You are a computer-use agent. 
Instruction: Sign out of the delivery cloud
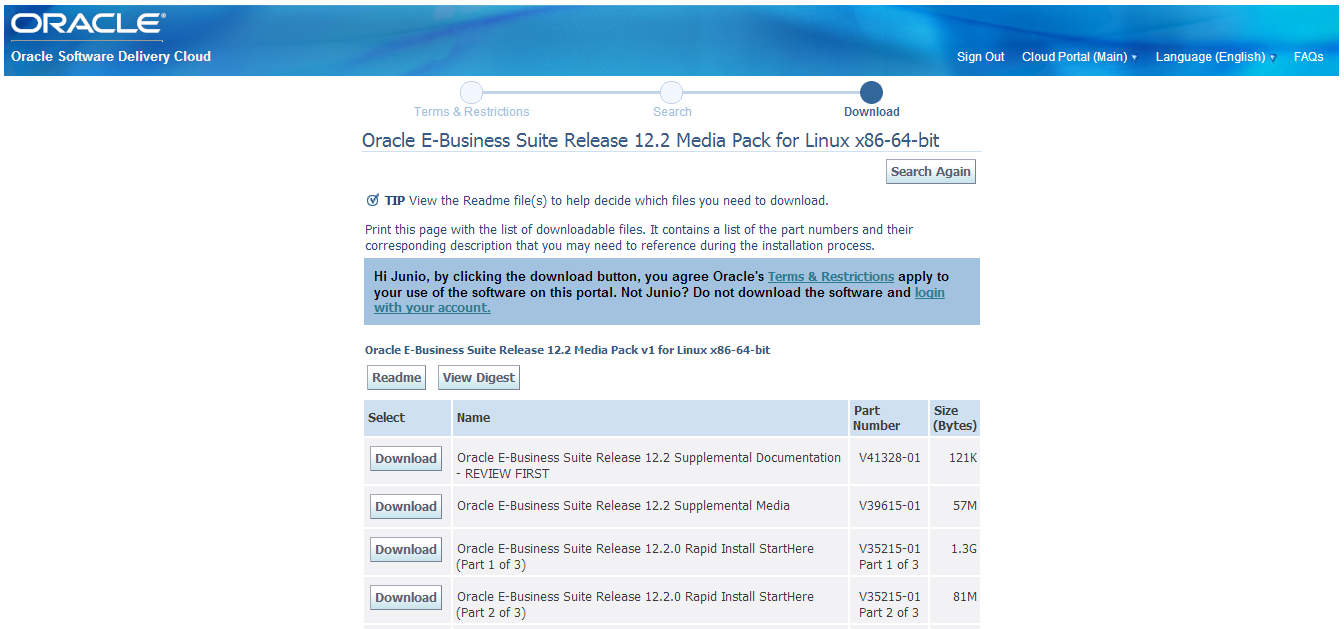980,57
